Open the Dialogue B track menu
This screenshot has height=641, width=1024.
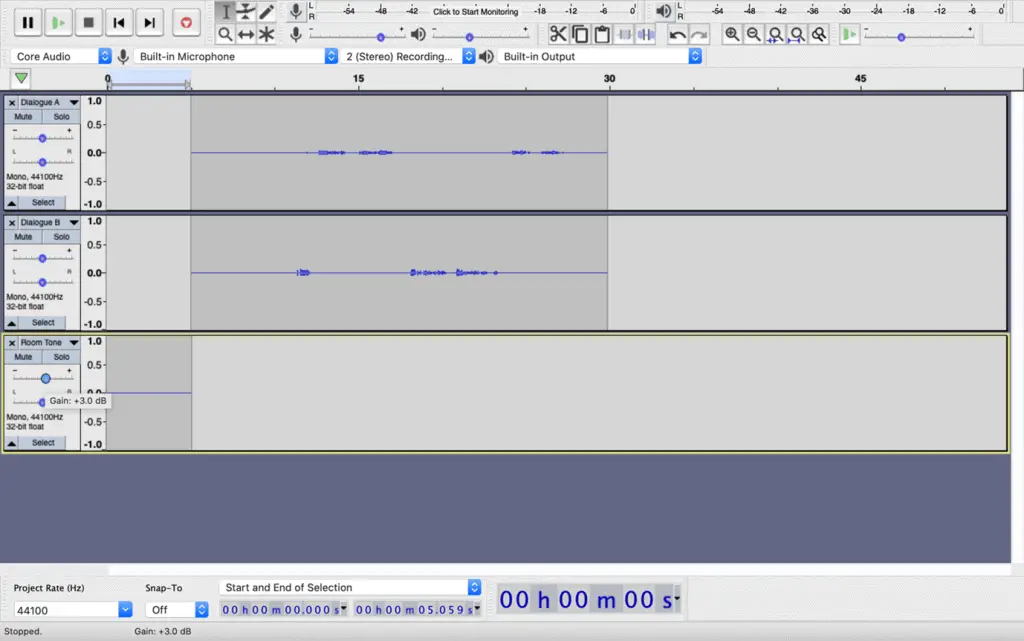tap(50, 223)
